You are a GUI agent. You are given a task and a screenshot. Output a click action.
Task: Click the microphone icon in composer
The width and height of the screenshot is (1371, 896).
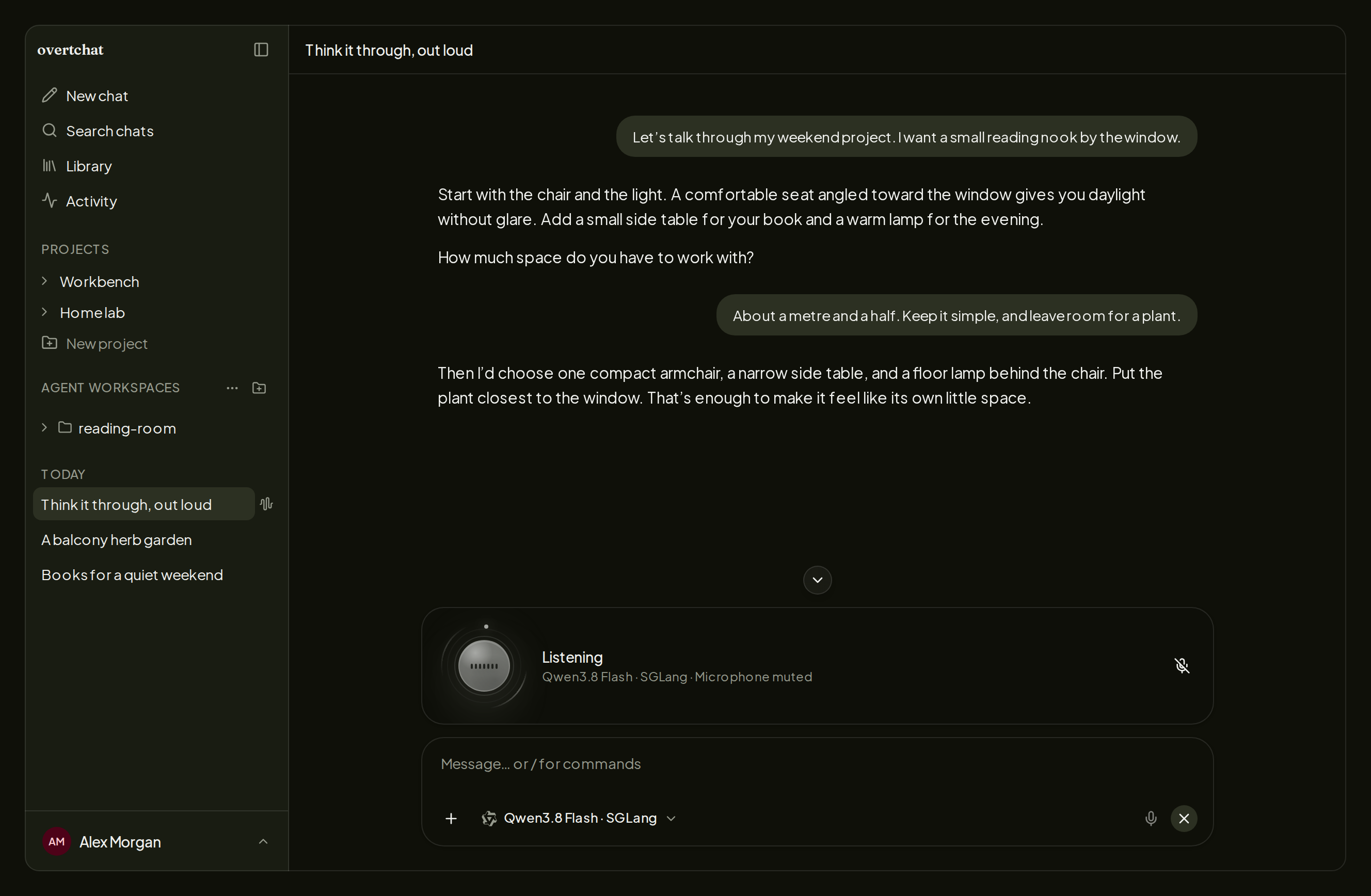coord(1151,818)
